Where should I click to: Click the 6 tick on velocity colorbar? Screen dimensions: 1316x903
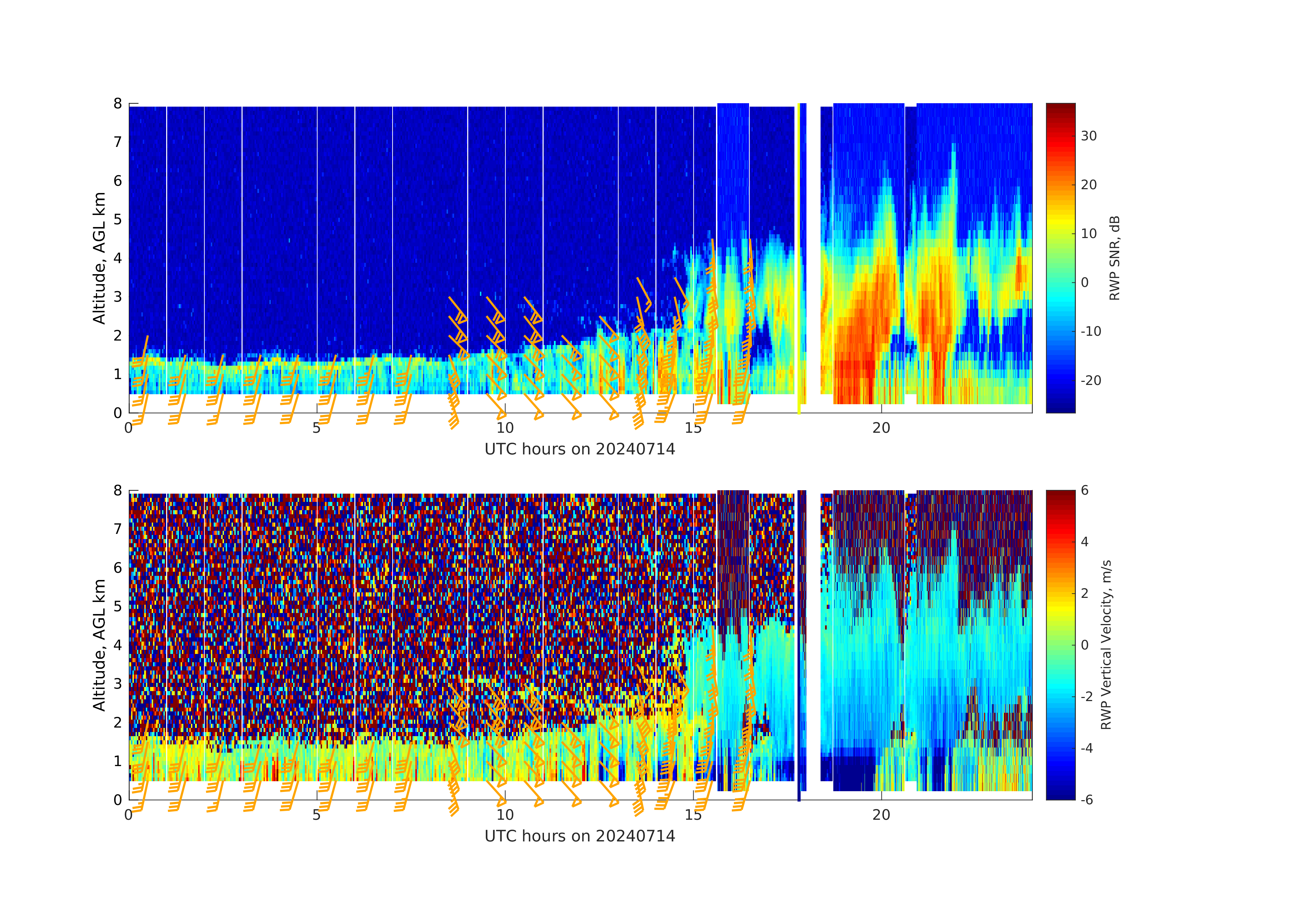coord(1084,490)
